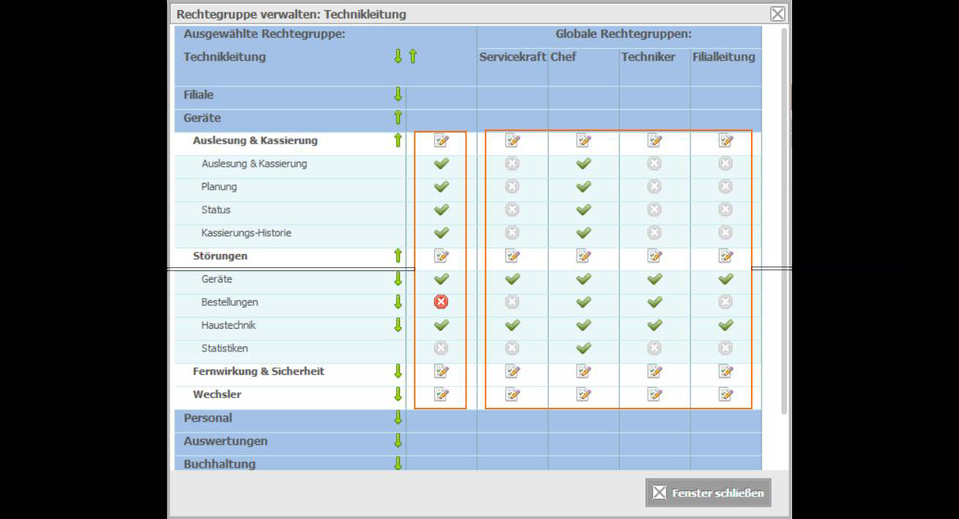Click edit icon for Auslesung & Kassierung under Servicekraft

click(x=513, y=141)
